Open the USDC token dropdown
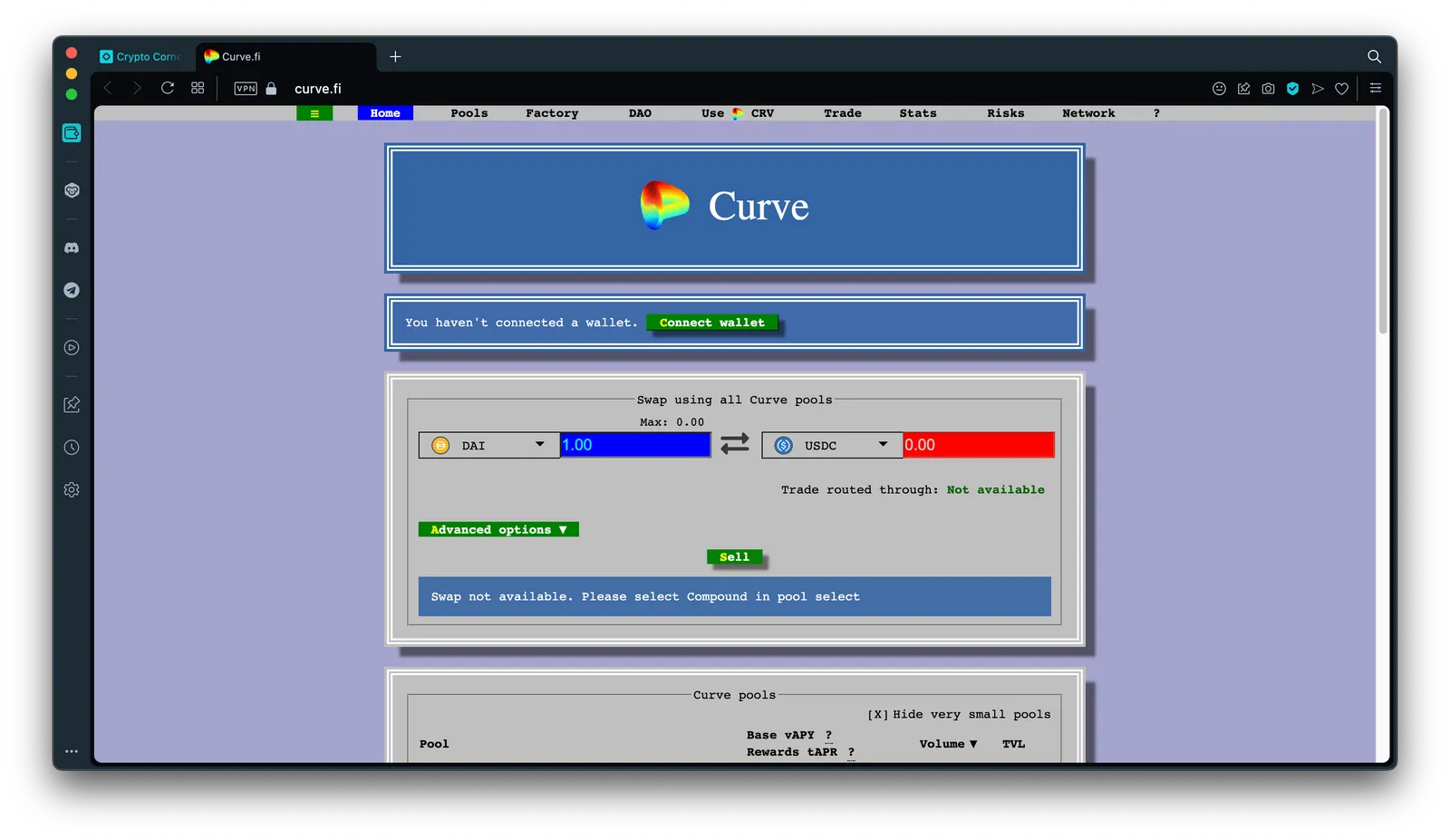The image size is (1450, 840). coord(832,445)
